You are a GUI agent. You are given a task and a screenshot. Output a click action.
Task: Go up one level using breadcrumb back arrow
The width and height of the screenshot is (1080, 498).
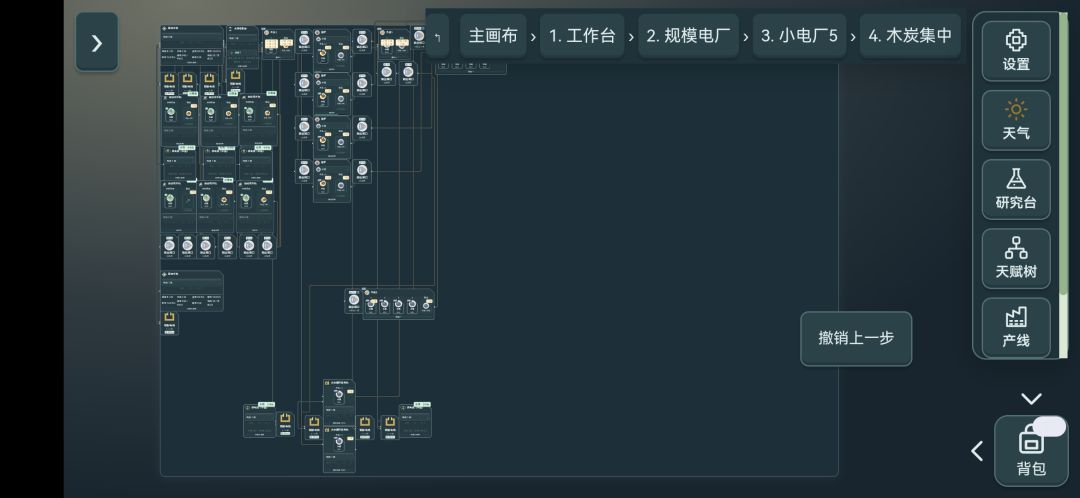[437, 36]
